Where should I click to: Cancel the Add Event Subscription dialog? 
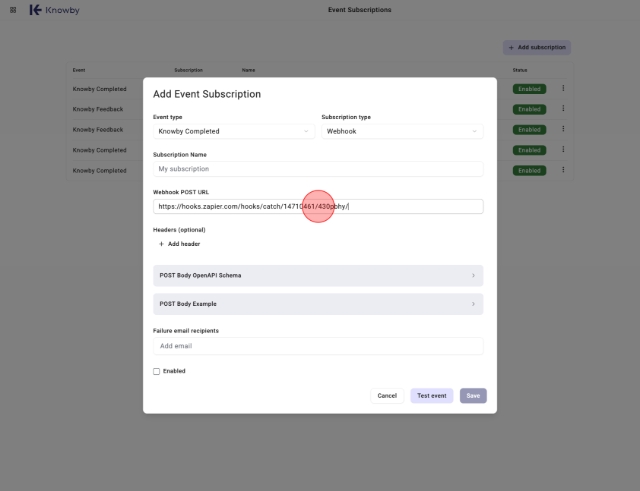(x=387, y=396)
